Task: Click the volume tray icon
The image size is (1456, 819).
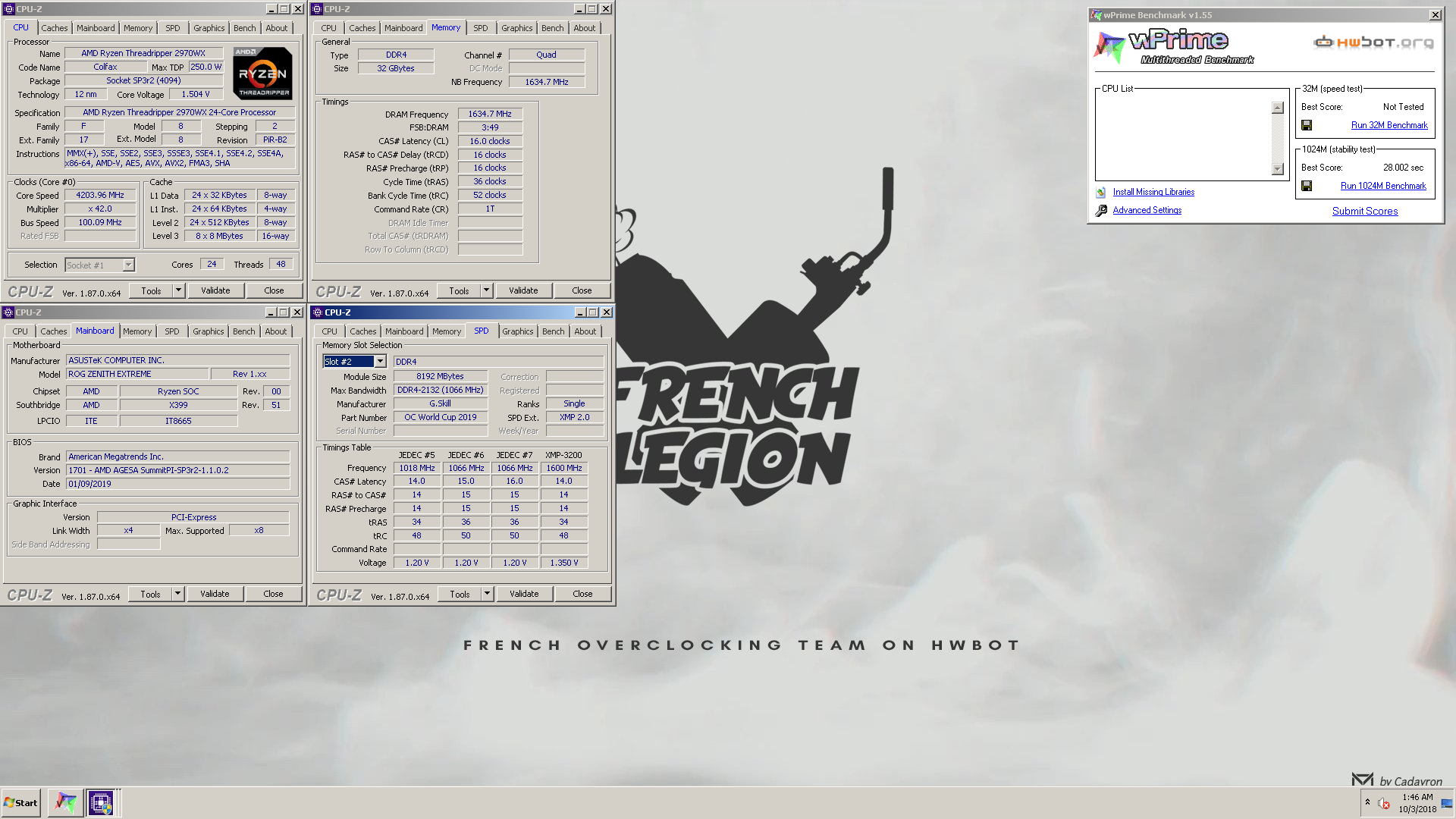Action: (x=1384, y=803)
